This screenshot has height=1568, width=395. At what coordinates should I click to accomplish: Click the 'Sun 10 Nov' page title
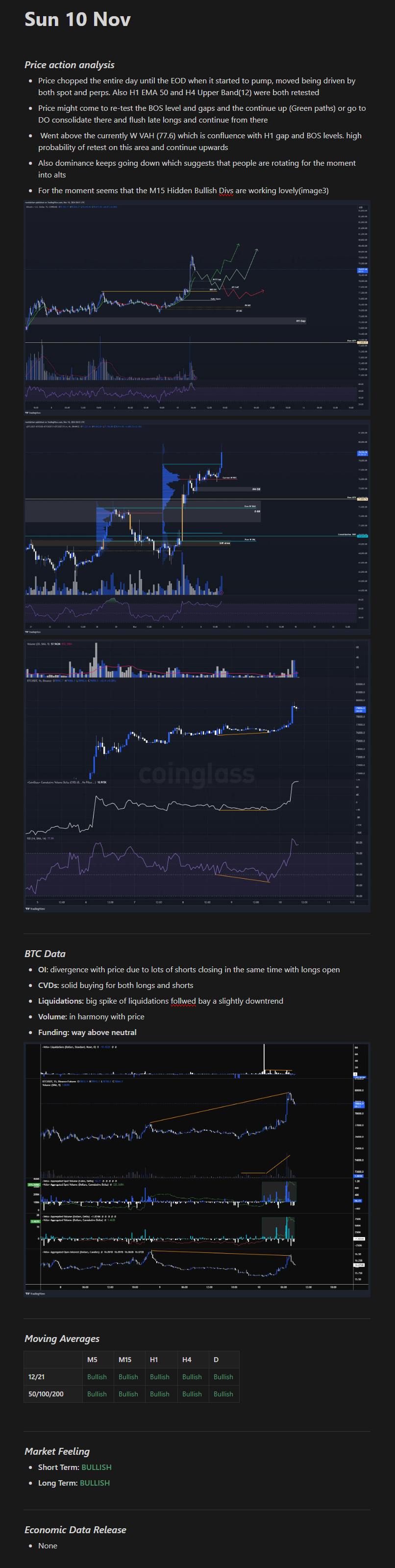tap(77, 20)
